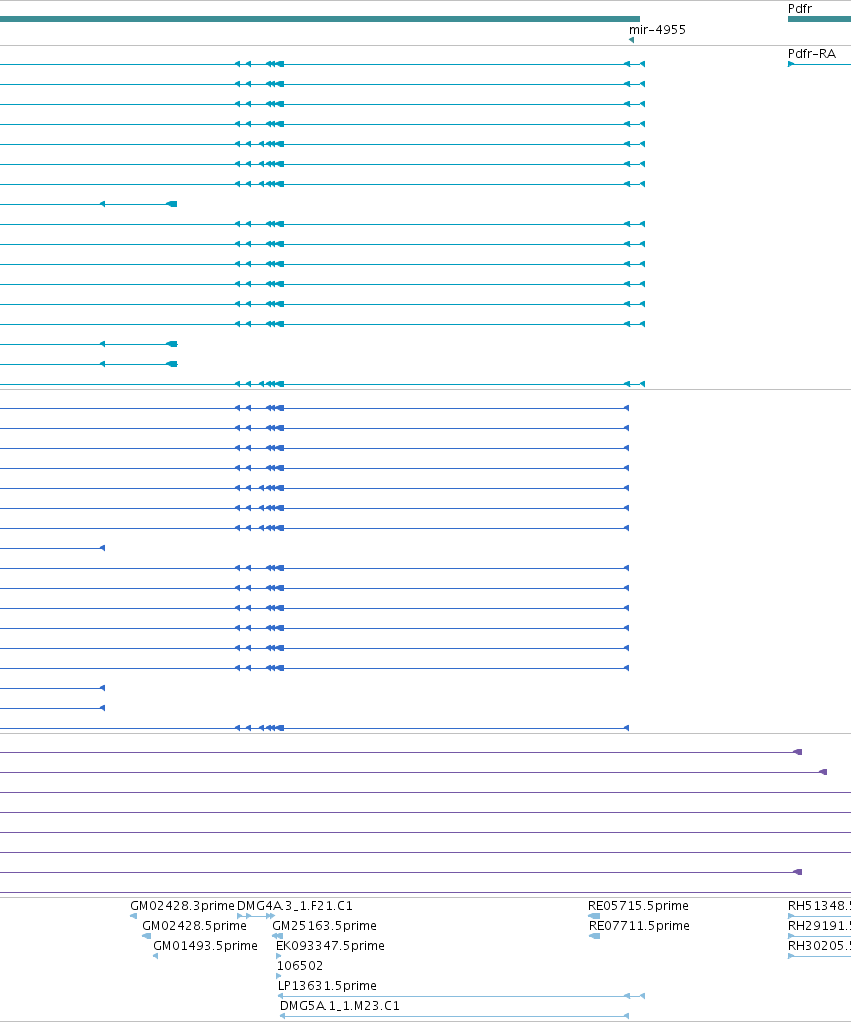The image size is (851, 1022).
Task: Open the DMG5A.1_1.M23.C1 label
Action: pos(339,1006)
